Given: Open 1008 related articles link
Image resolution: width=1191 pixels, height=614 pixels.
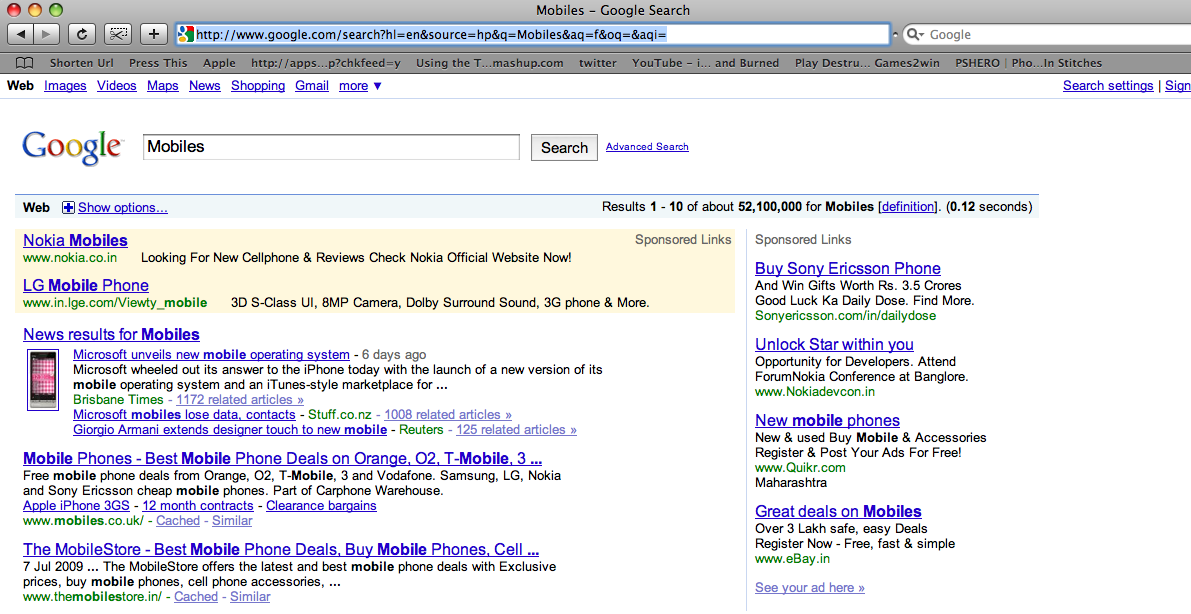Looking at the screenshot, I should coord(448,415).
